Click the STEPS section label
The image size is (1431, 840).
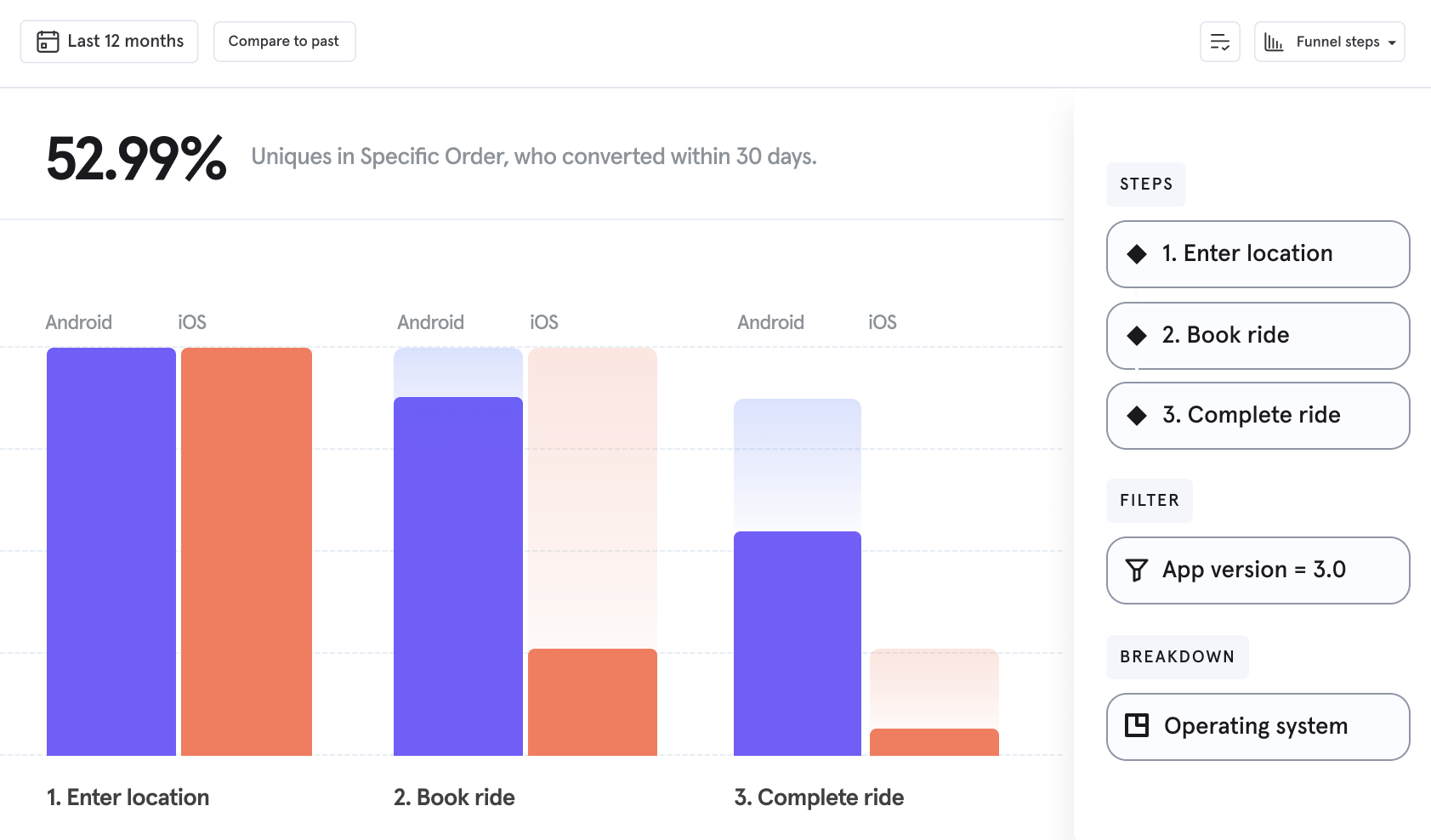(1146, 184)
